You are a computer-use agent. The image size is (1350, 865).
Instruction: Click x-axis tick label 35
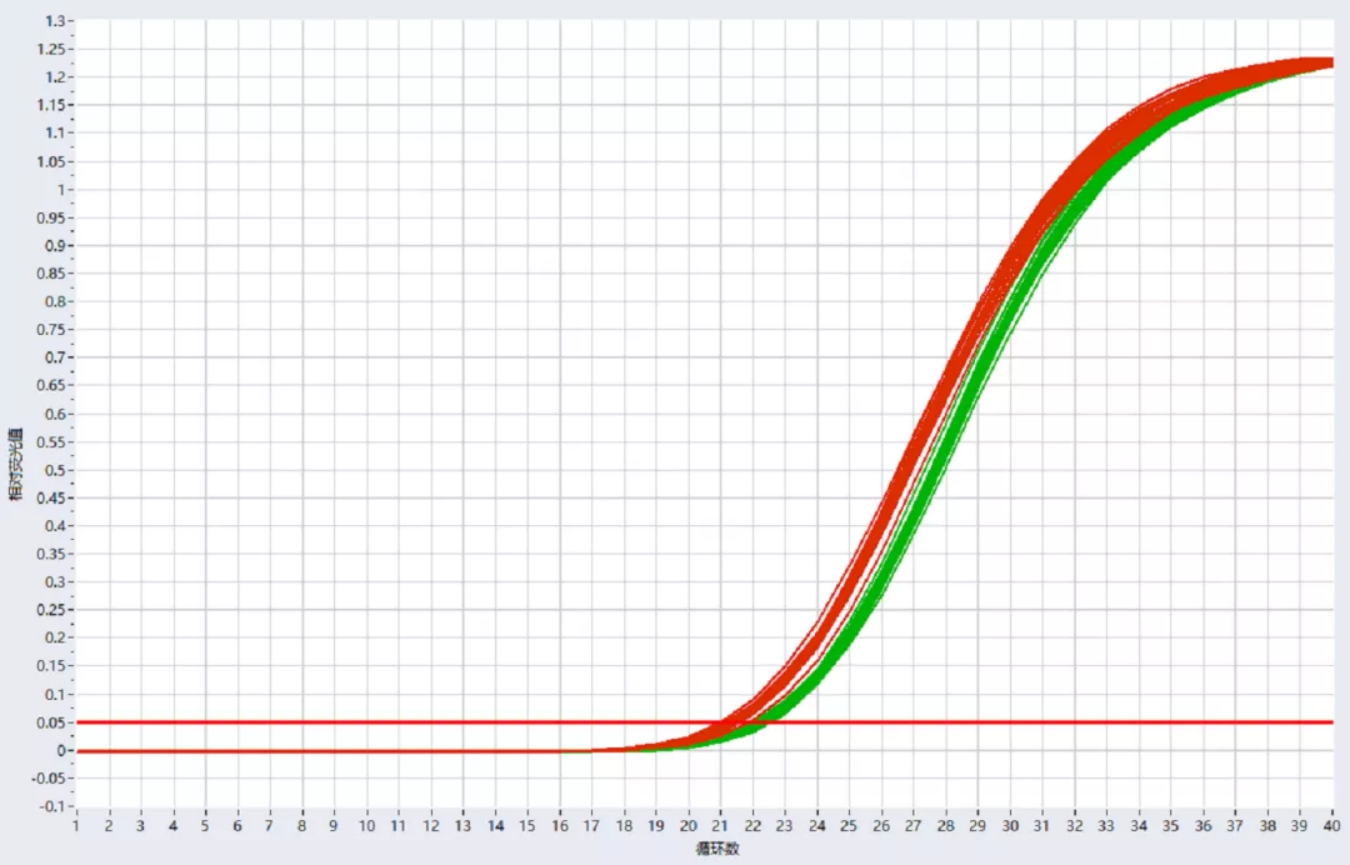click(1172, 827)
